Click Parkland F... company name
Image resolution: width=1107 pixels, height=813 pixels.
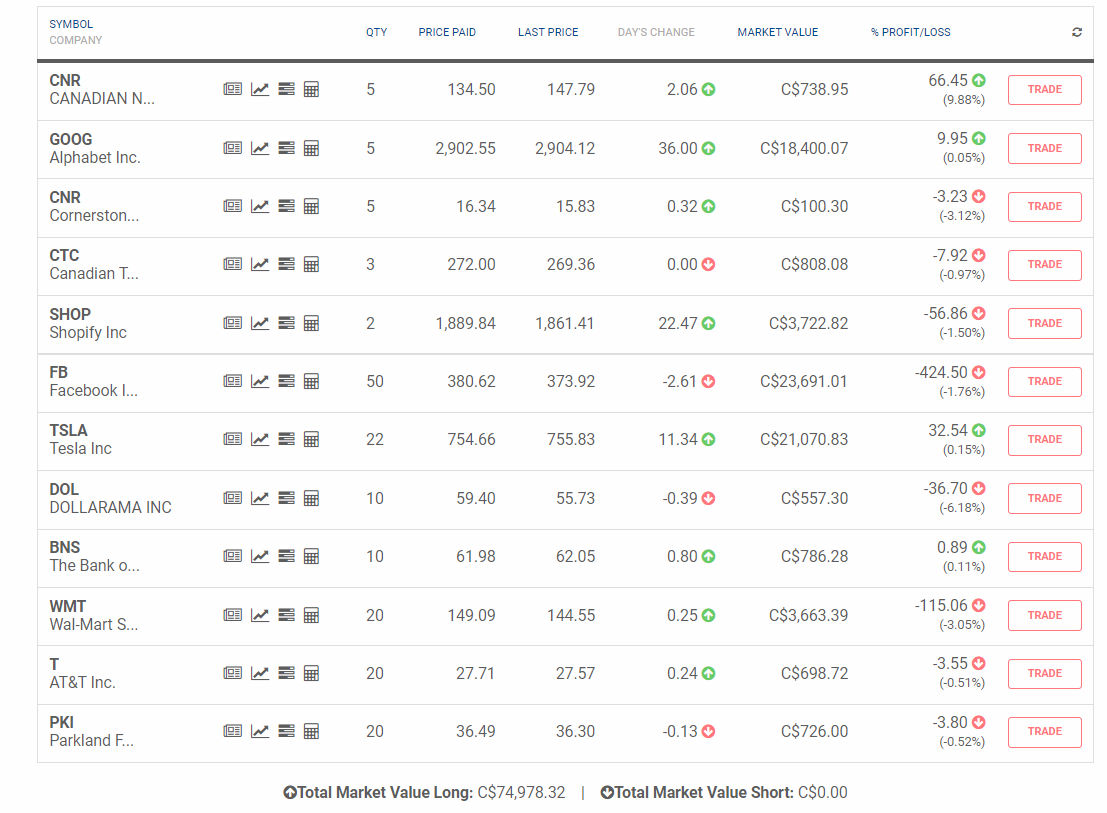point(91,740)
